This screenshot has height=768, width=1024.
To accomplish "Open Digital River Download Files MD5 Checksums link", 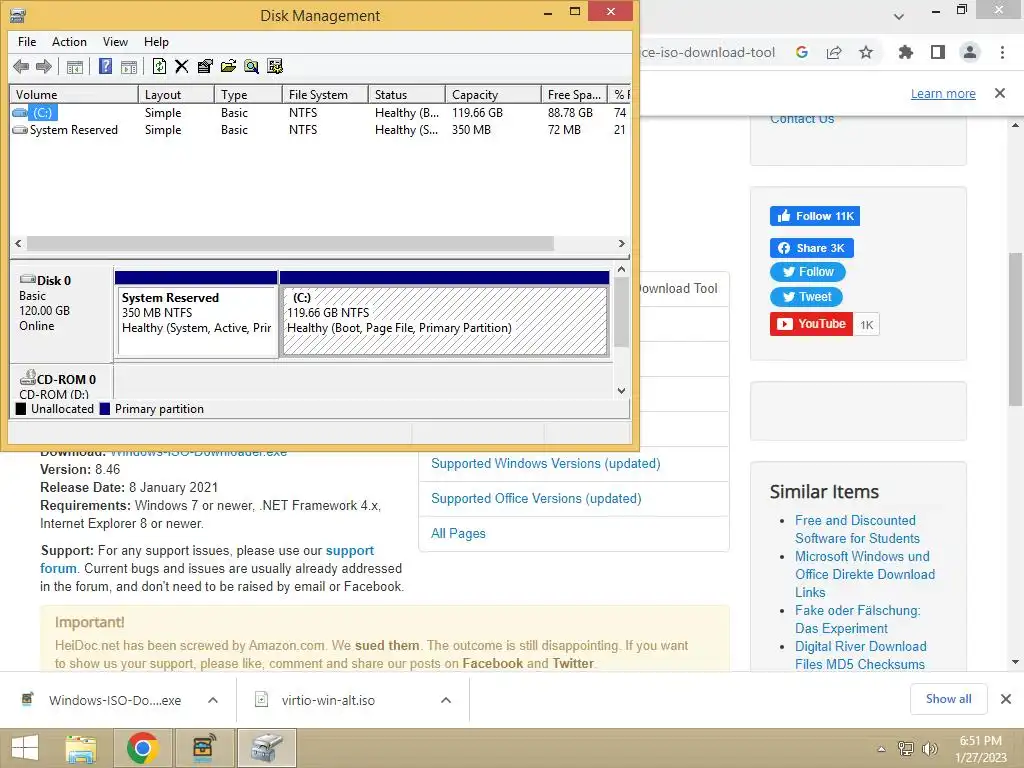I will point(860,656).
